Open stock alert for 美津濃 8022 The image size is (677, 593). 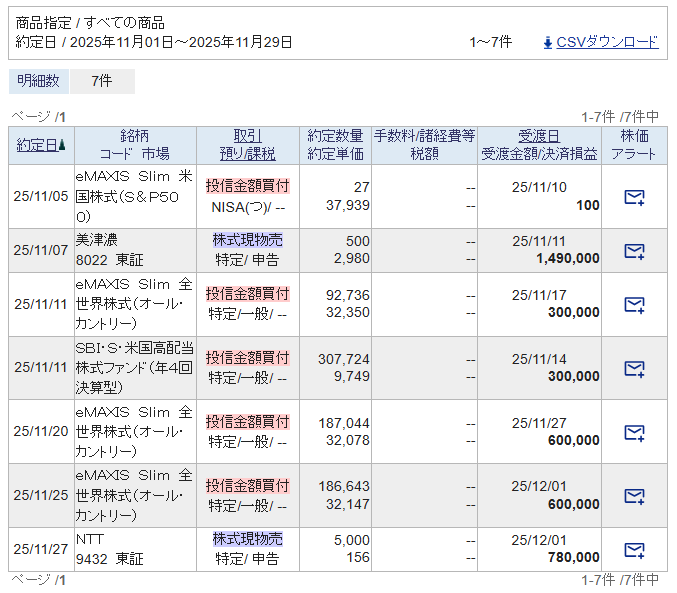click(634, 251)
